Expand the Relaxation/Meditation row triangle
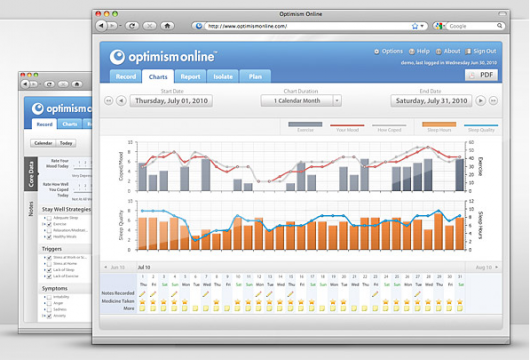 pos(45,231)
